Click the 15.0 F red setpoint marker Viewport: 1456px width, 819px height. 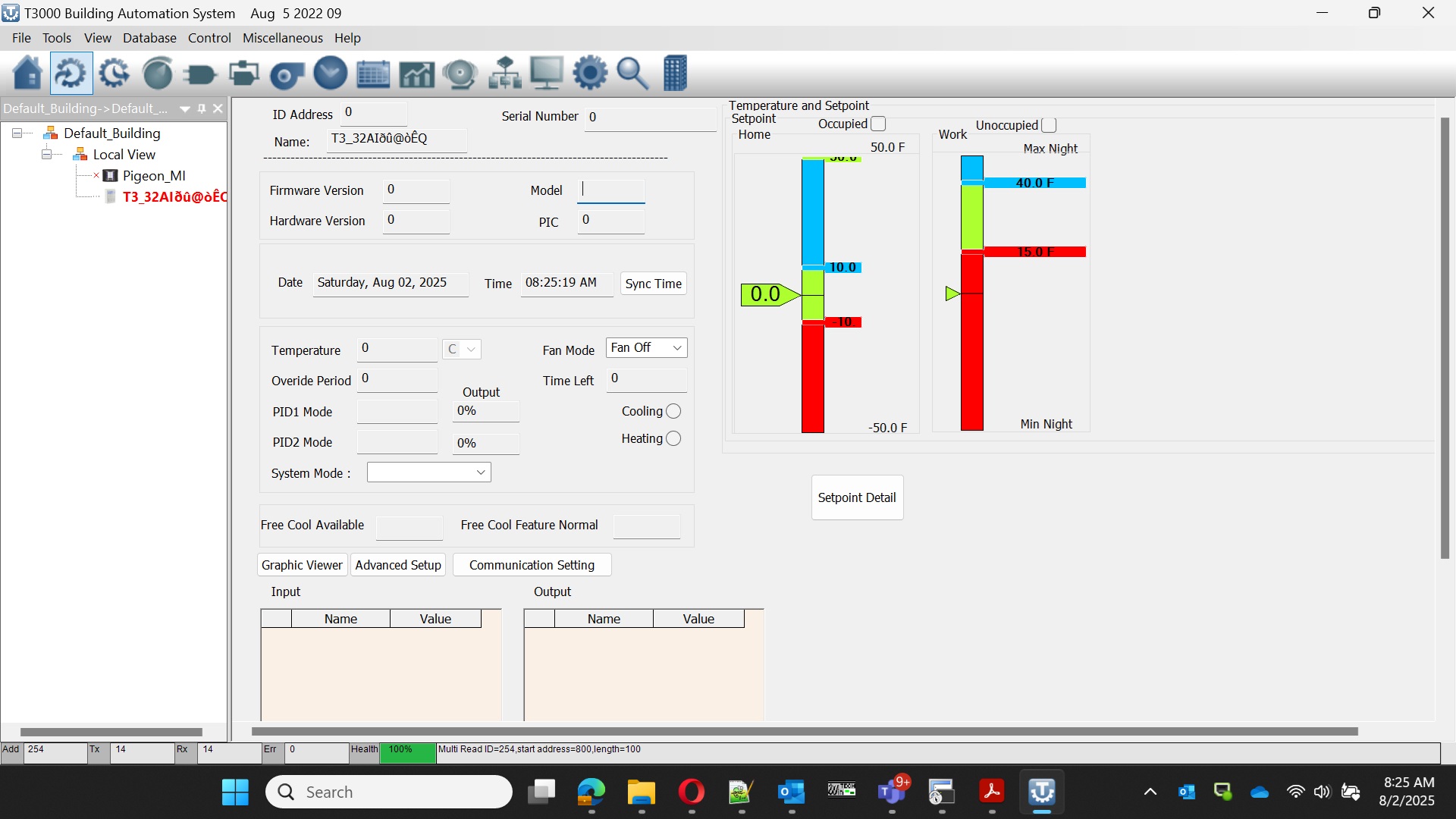pos(1034,252)
